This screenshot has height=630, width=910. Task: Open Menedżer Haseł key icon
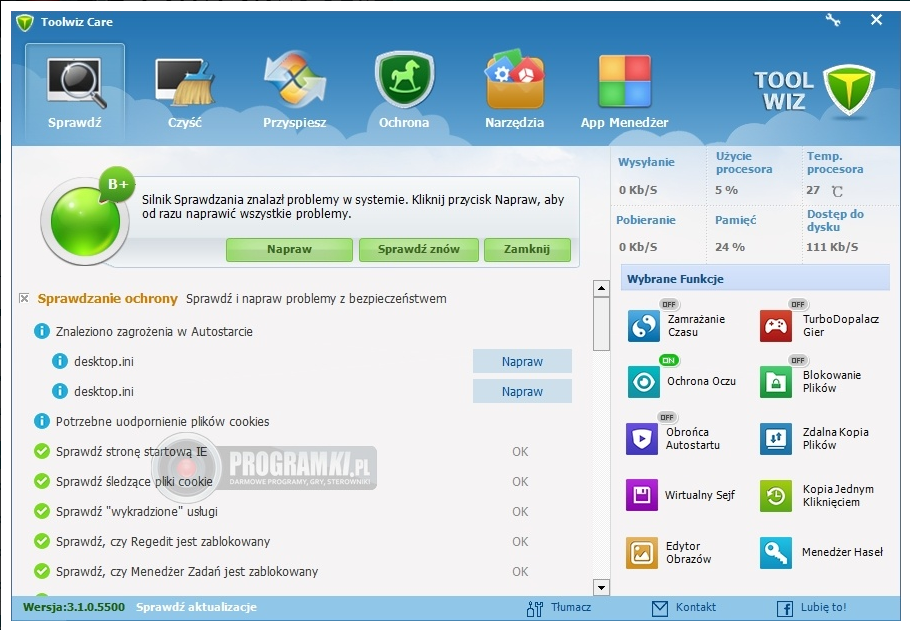click(x=776, y=553)
